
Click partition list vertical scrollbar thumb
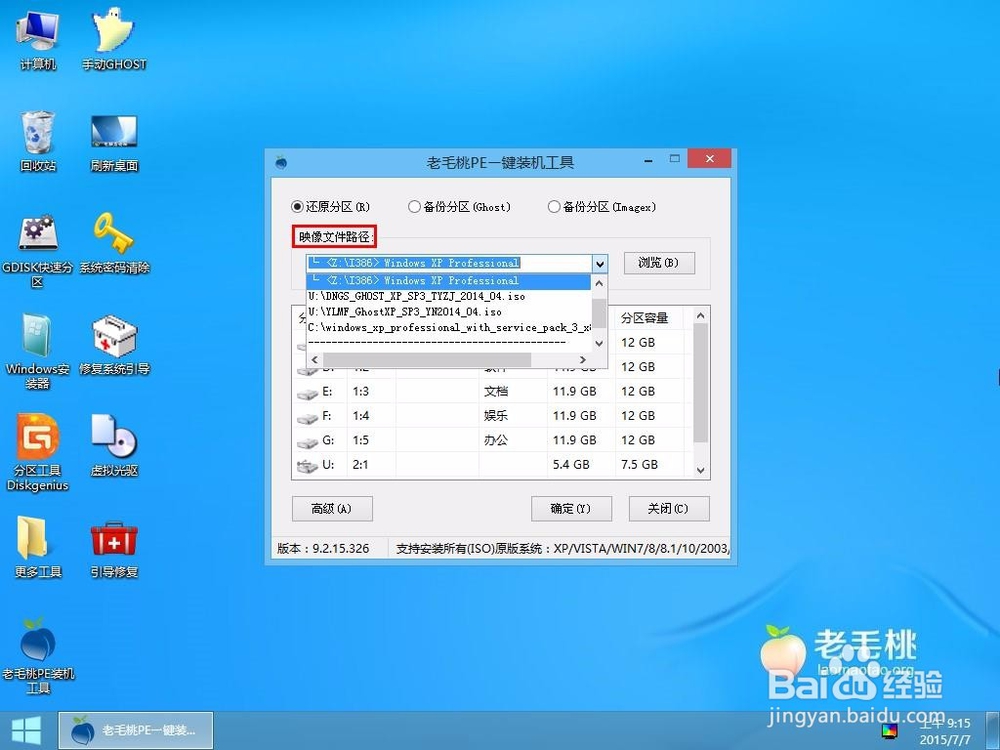(x=700, y=383)
